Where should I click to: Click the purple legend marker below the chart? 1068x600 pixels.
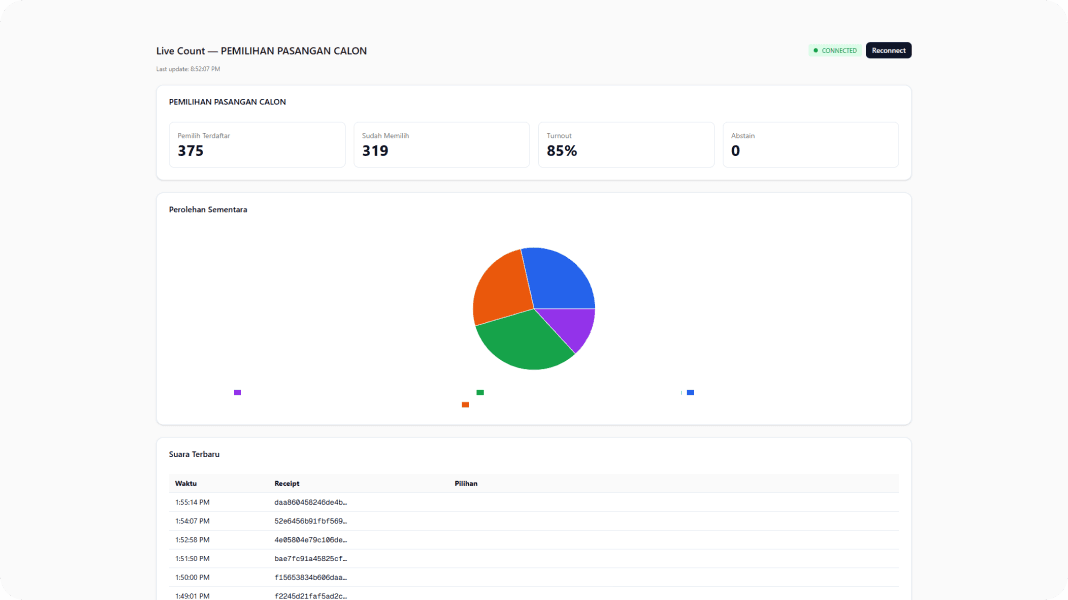237,393
